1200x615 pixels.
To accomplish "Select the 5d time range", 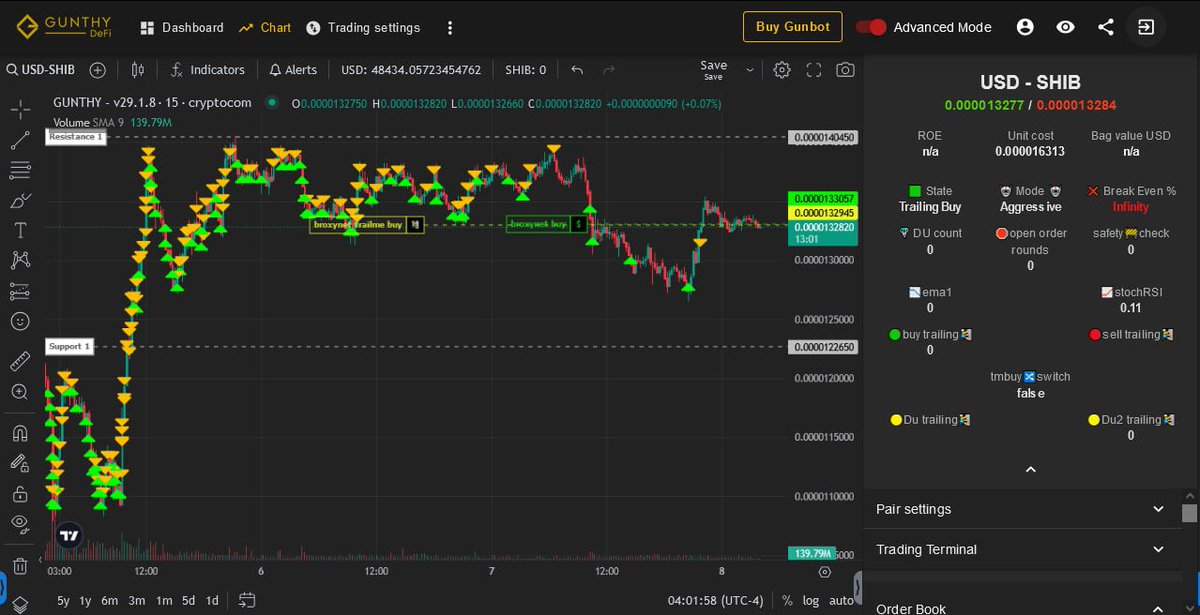I will [x=189, y=601].
